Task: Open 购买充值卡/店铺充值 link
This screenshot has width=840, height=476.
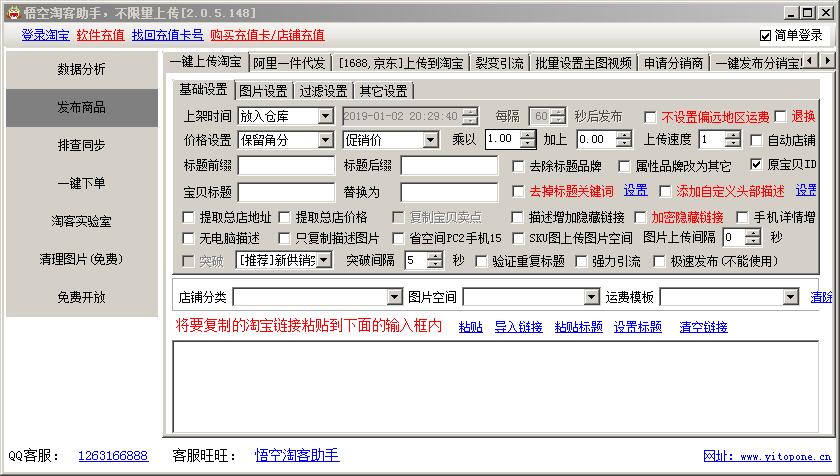Action: pos(267,35)
